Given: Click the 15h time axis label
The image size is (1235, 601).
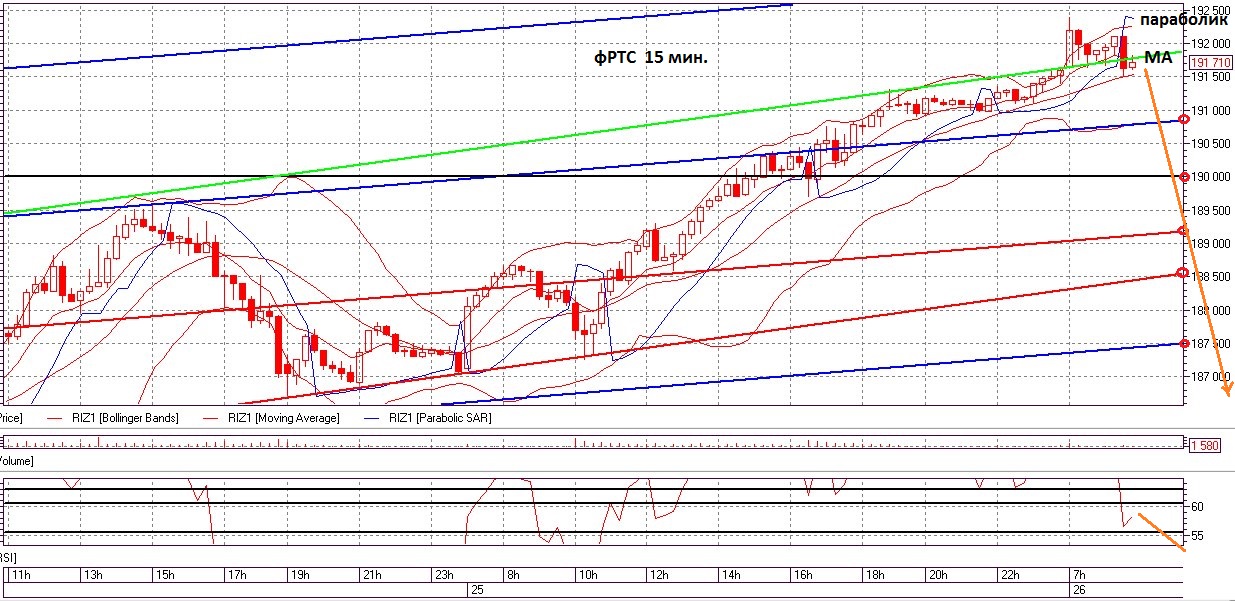Looking at the screenshot, I should [164, 575].
